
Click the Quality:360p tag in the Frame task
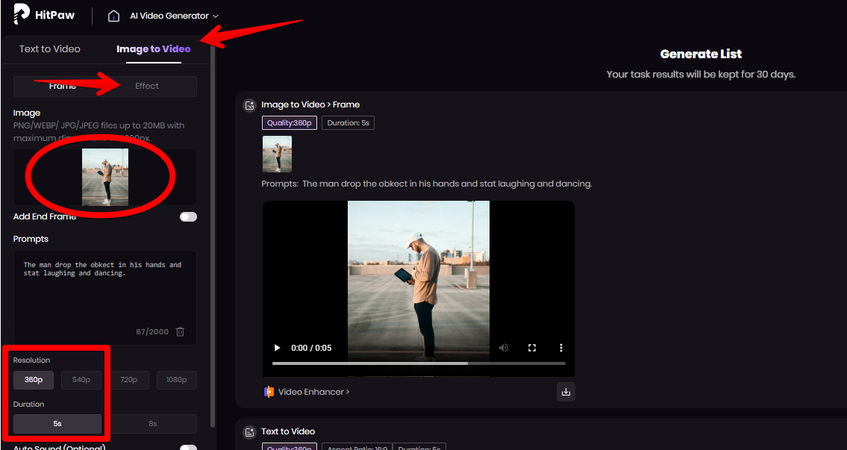click(x=290, y=123)
